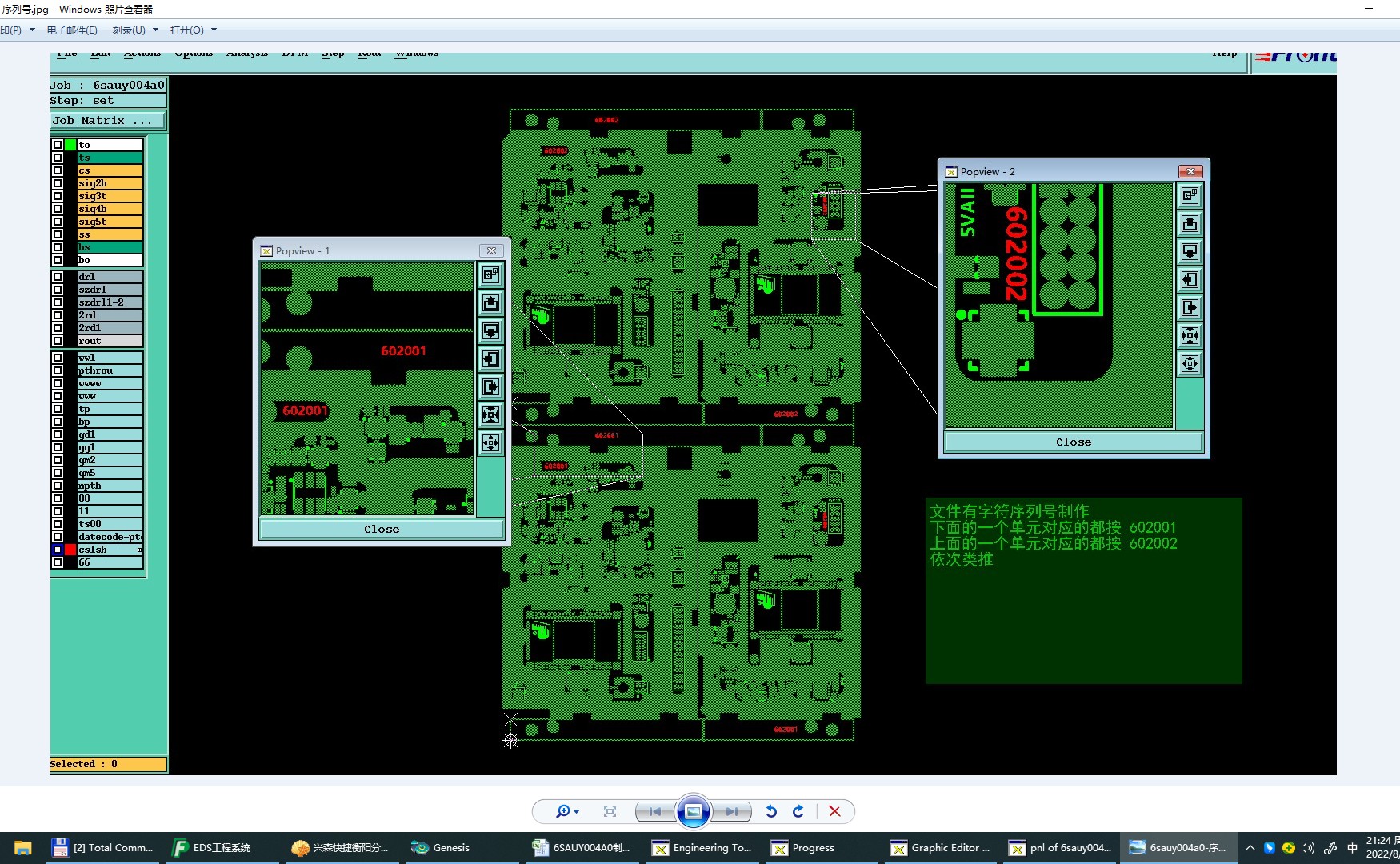Click Close button in Popview - 2
1400x864 pixels.
(1074, 442)
